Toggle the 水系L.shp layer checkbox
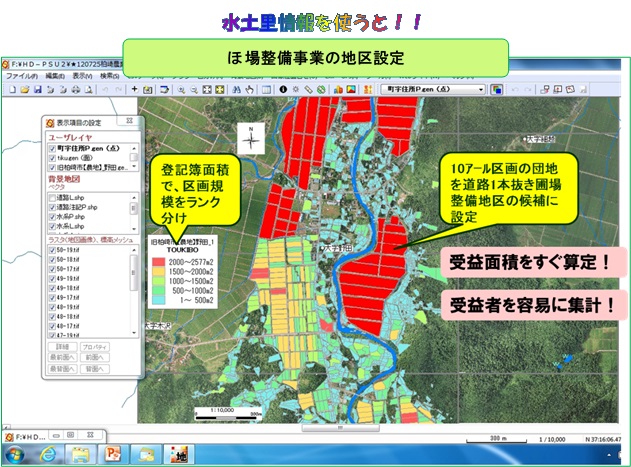 pyautogui.click(x=52, y=226)
